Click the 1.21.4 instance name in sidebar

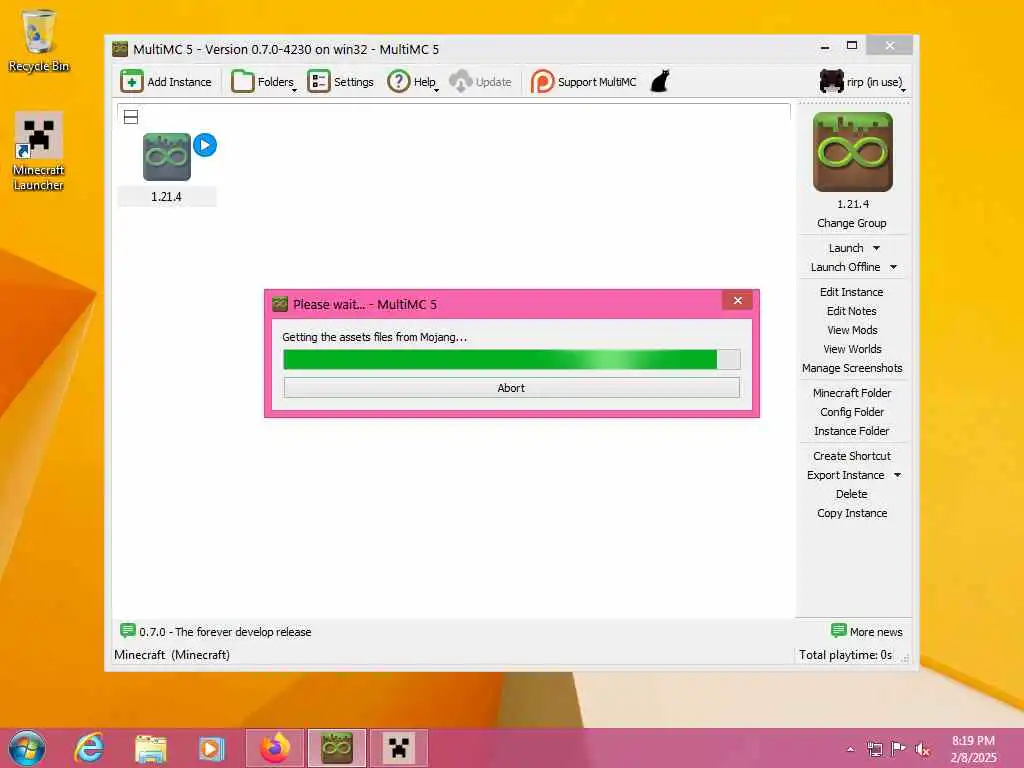pos(852,204)
